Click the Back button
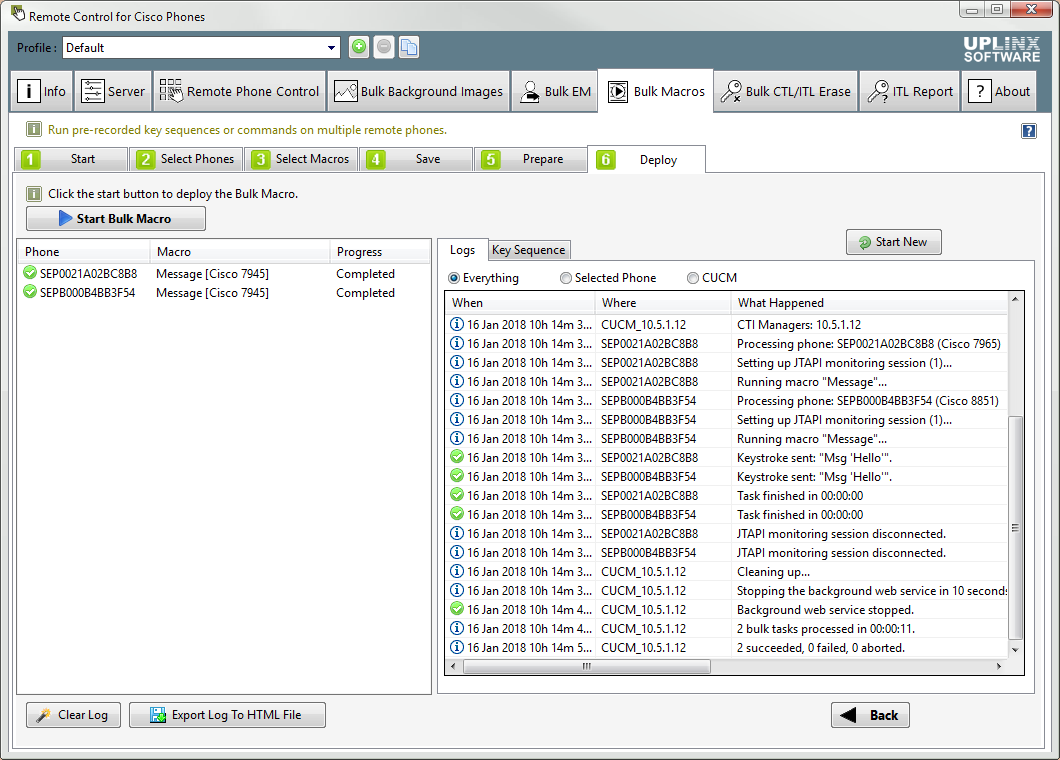Image resolution: width=1060 pixels, height=760 pixels. pos(870,715)
